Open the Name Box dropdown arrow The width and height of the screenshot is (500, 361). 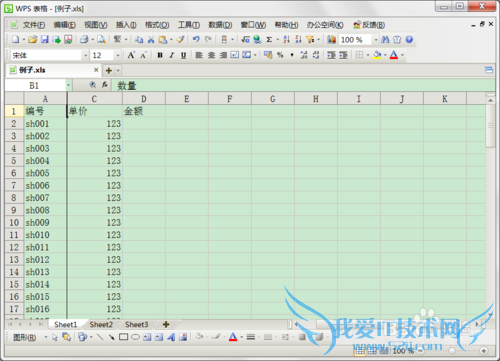[x=68, y=85]
